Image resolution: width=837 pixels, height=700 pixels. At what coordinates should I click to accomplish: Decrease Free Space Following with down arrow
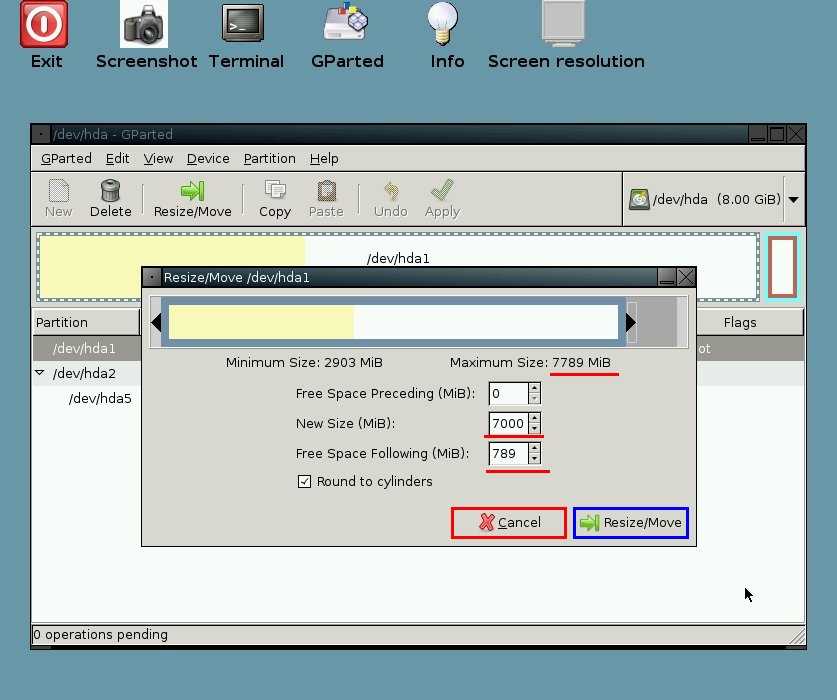tap(534, 459)
